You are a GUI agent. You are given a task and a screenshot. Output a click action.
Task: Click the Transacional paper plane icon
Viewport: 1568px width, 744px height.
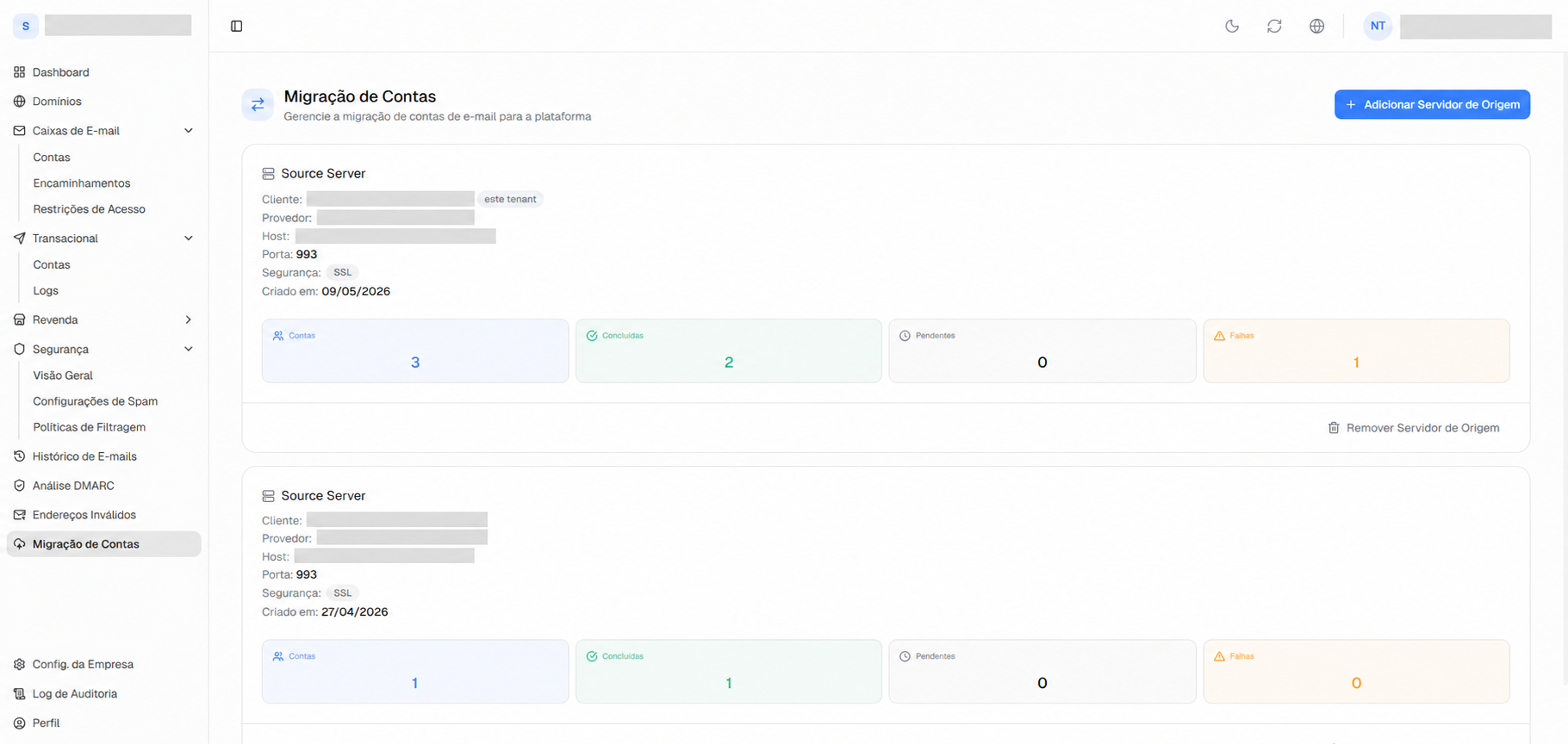[x=19, y=239]
